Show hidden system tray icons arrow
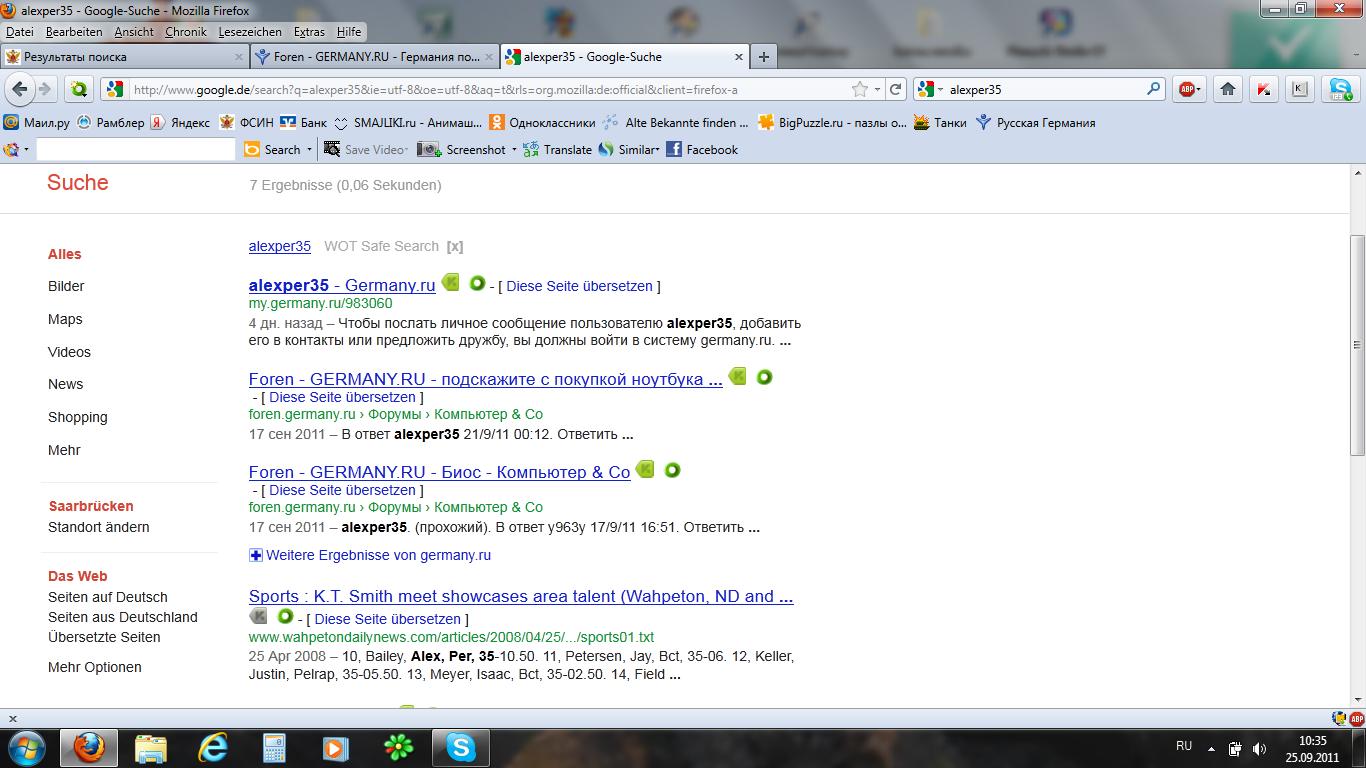 1210,747
